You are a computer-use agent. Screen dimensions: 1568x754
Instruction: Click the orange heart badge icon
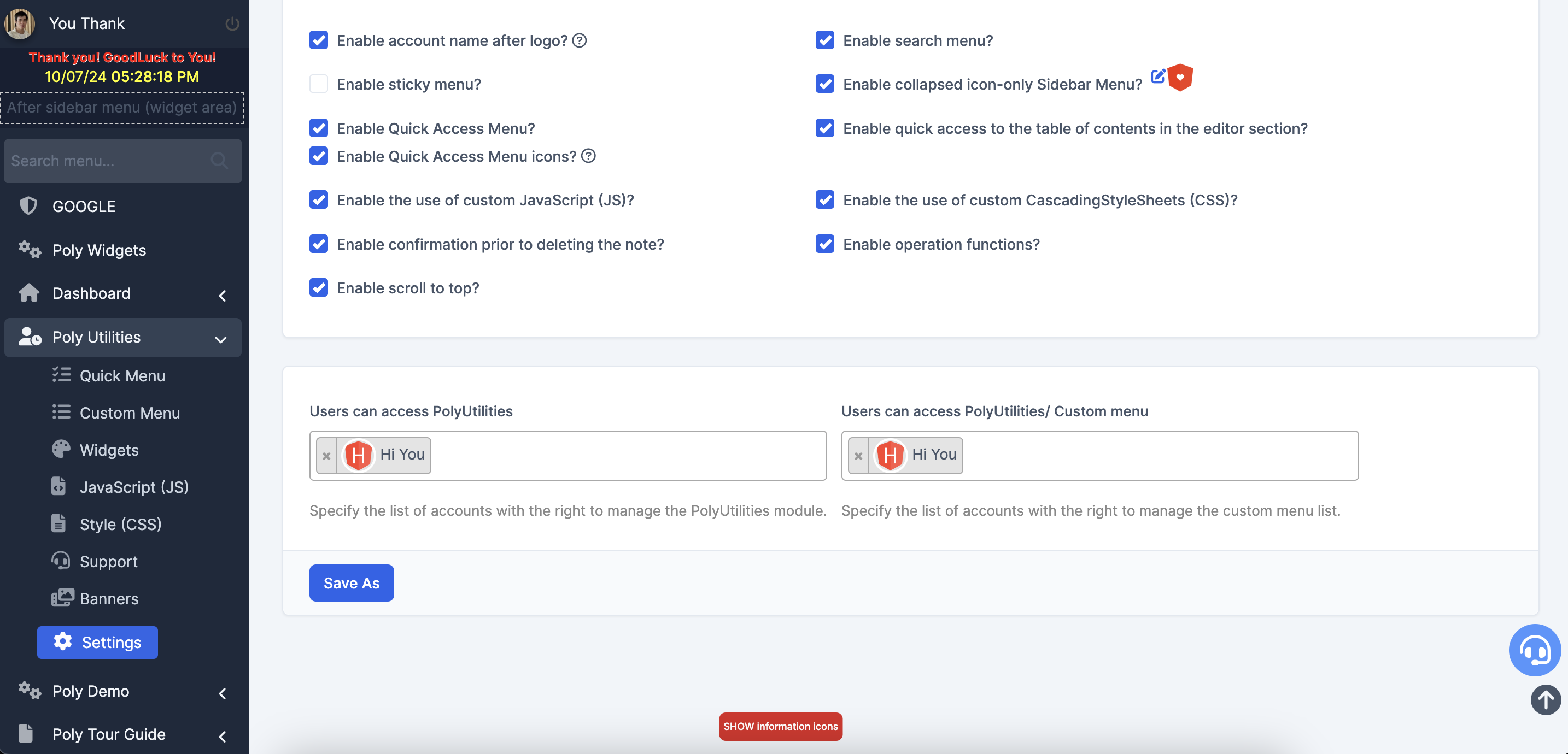[1180, 78]
